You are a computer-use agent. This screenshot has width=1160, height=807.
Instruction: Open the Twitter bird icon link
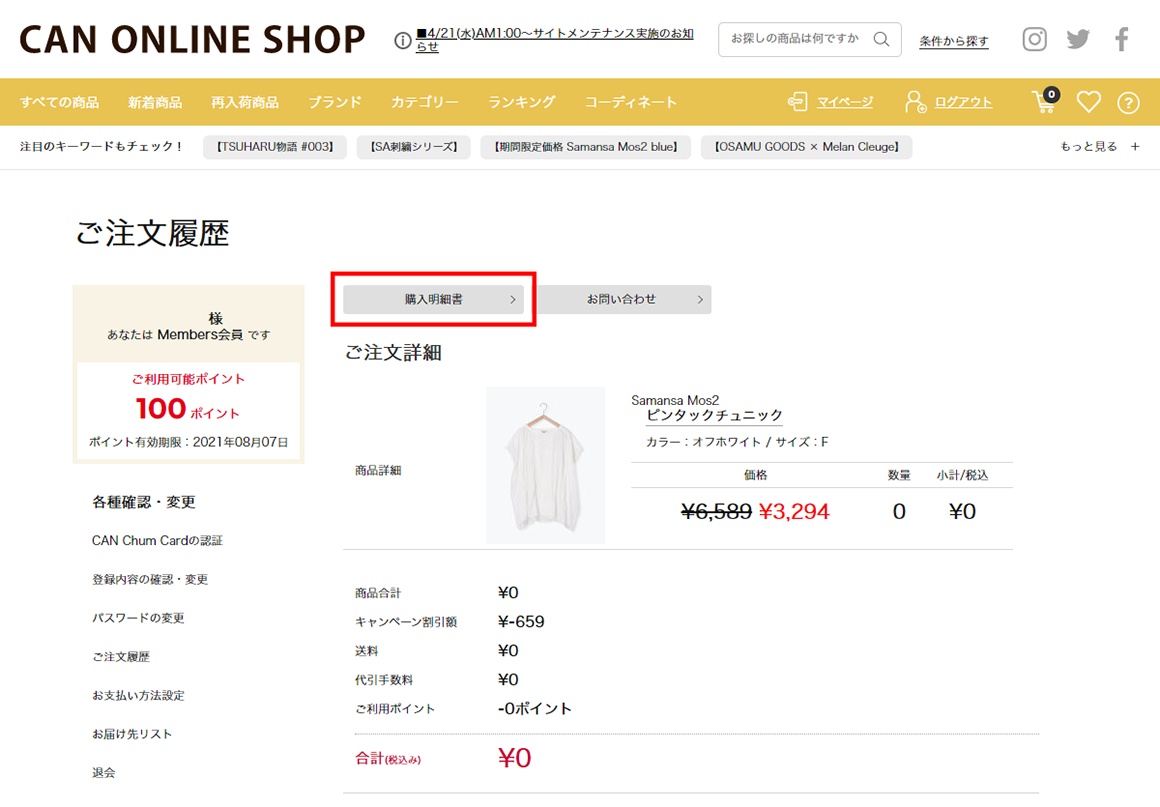(1078, 40)
